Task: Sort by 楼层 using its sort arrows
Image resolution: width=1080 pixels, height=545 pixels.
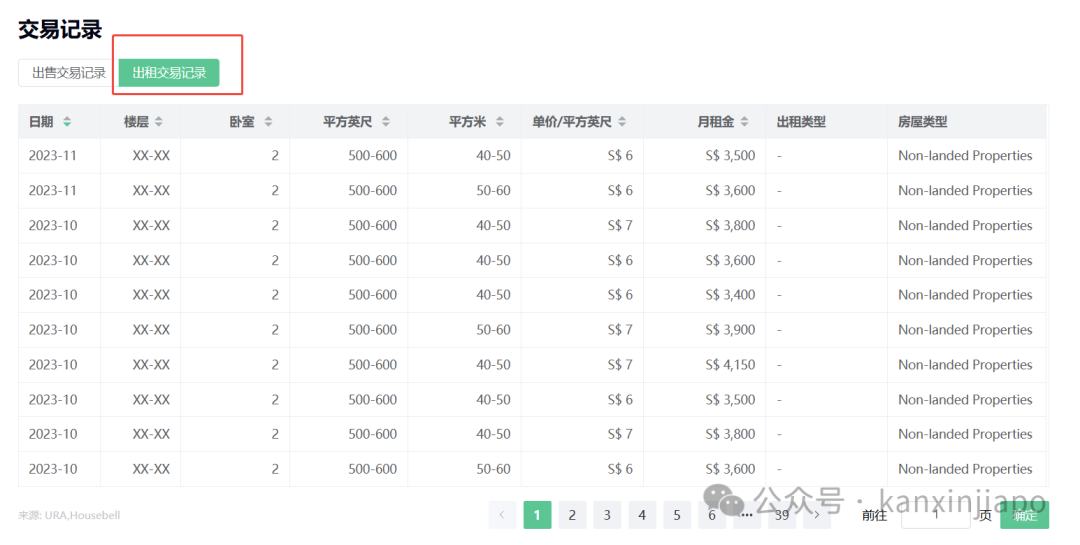Action: (x=159, y=122)
